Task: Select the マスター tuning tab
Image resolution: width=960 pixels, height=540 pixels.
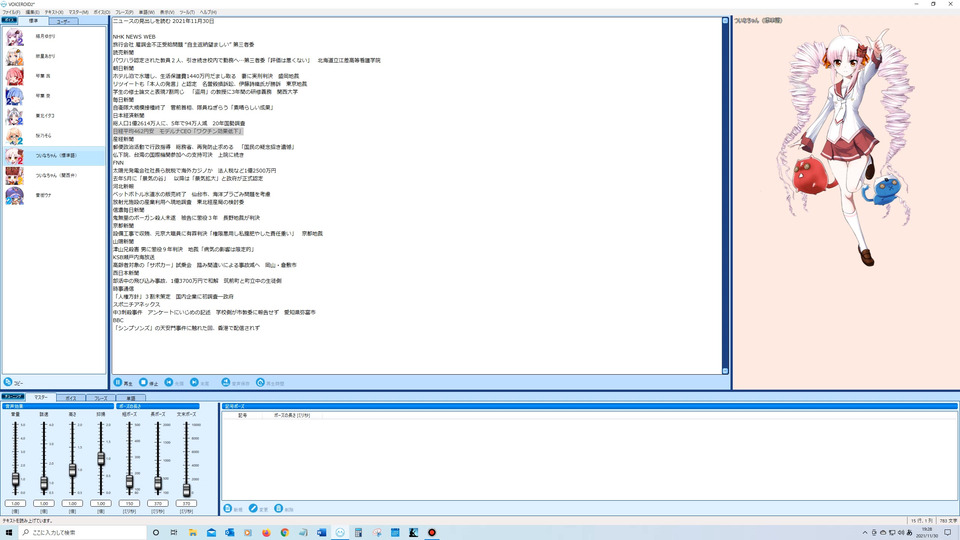Action: 40,397
